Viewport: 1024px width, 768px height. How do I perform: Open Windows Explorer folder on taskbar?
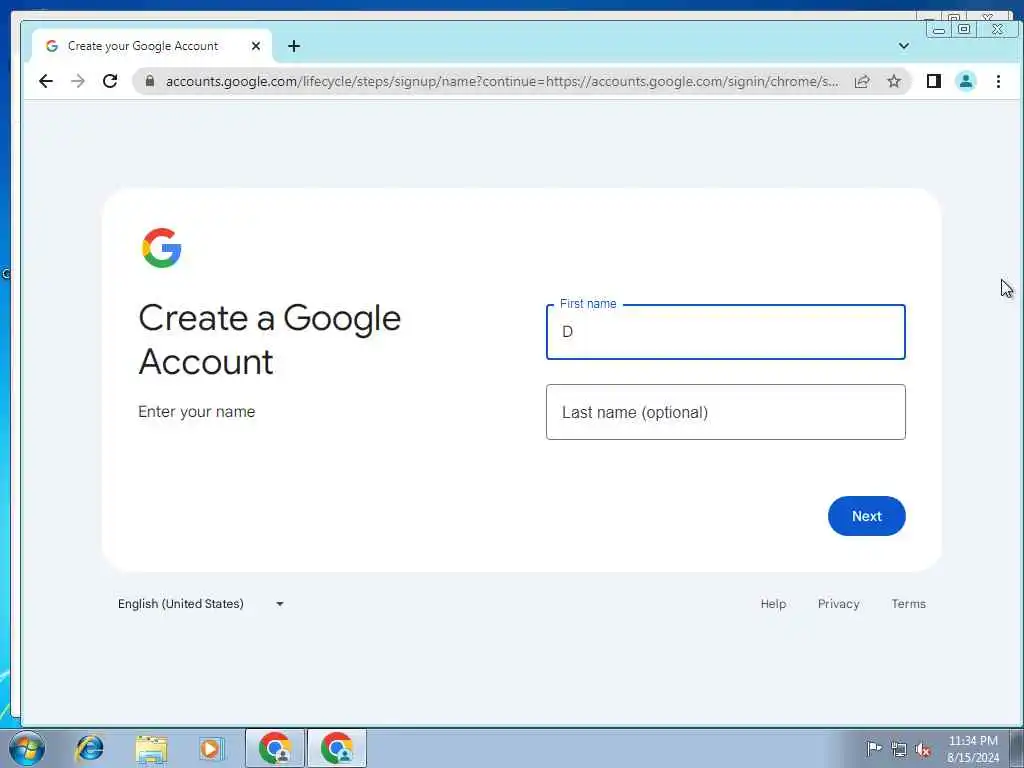pyautogui.click(x=152, y=748)
